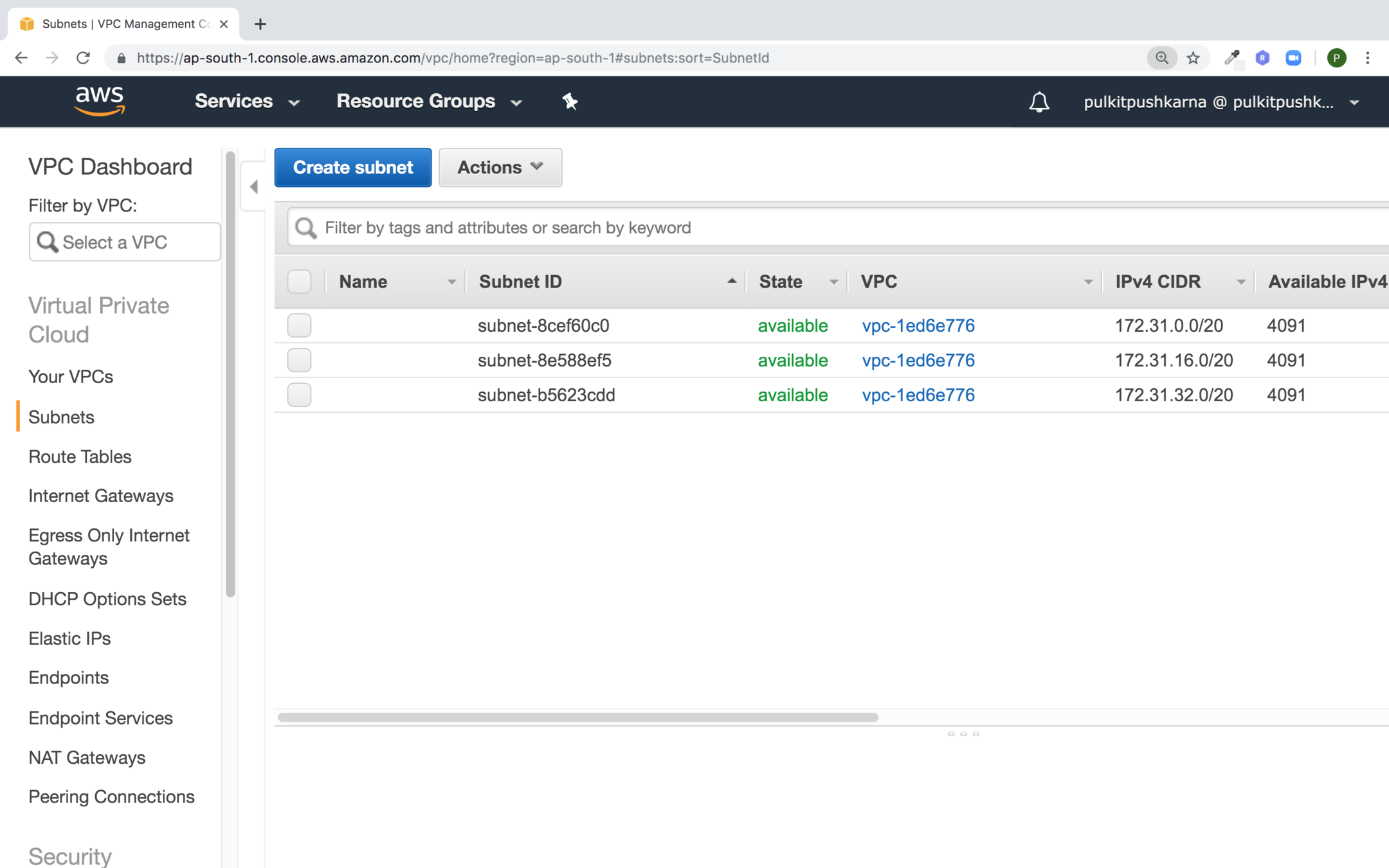The height and width of the screenshot is (868, 1389).
Task: Open vpc-1ed6e776 link for subnet-b5623cdd
Action: 918,395
